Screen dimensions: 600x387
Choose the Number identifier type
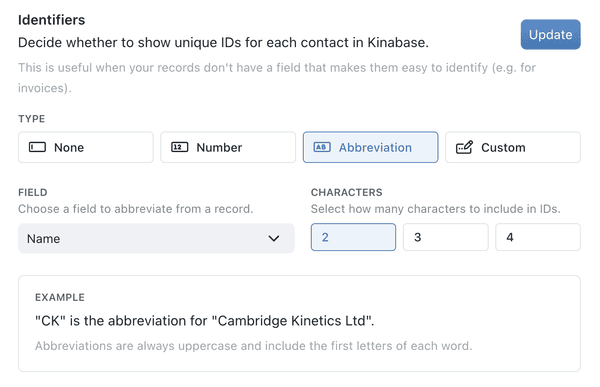(228, 147)
